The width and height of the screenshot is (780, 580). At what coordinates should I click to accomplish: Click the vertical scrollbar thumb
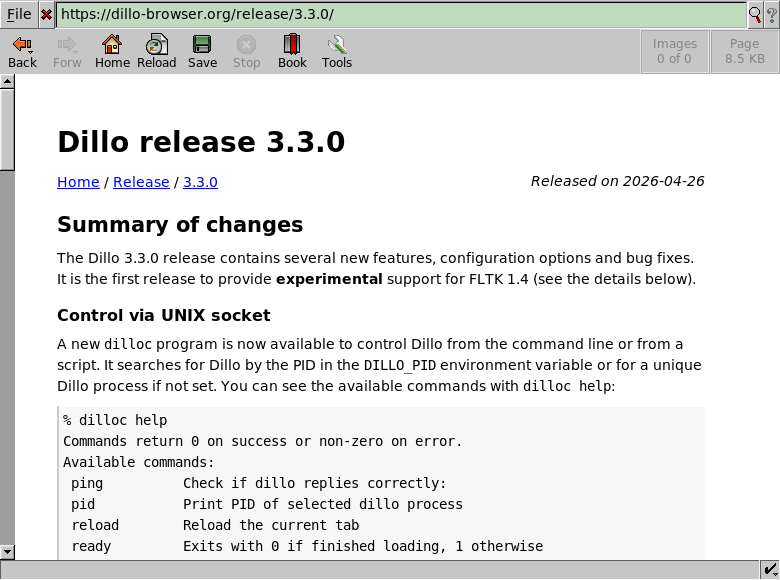tap(7, 130)
